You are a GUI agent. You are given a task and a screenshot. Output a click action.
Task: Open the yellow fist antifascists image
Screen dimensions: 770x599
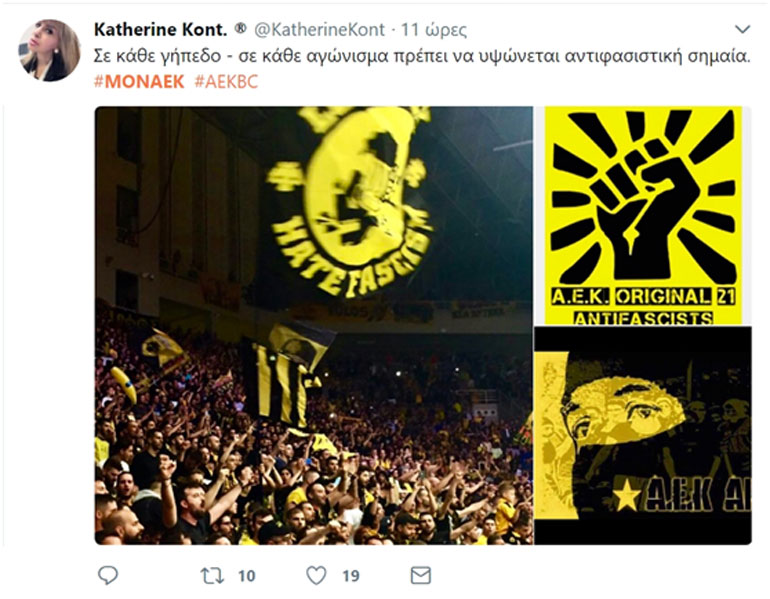[643, 216]
